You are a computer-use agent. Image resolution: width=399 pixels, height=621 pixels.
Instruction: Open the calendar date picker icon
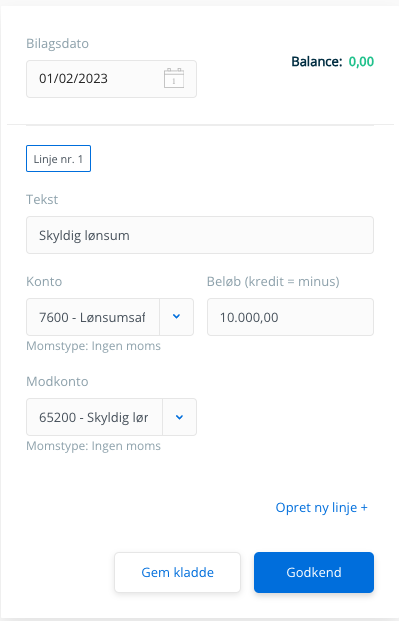click(174, 78)
